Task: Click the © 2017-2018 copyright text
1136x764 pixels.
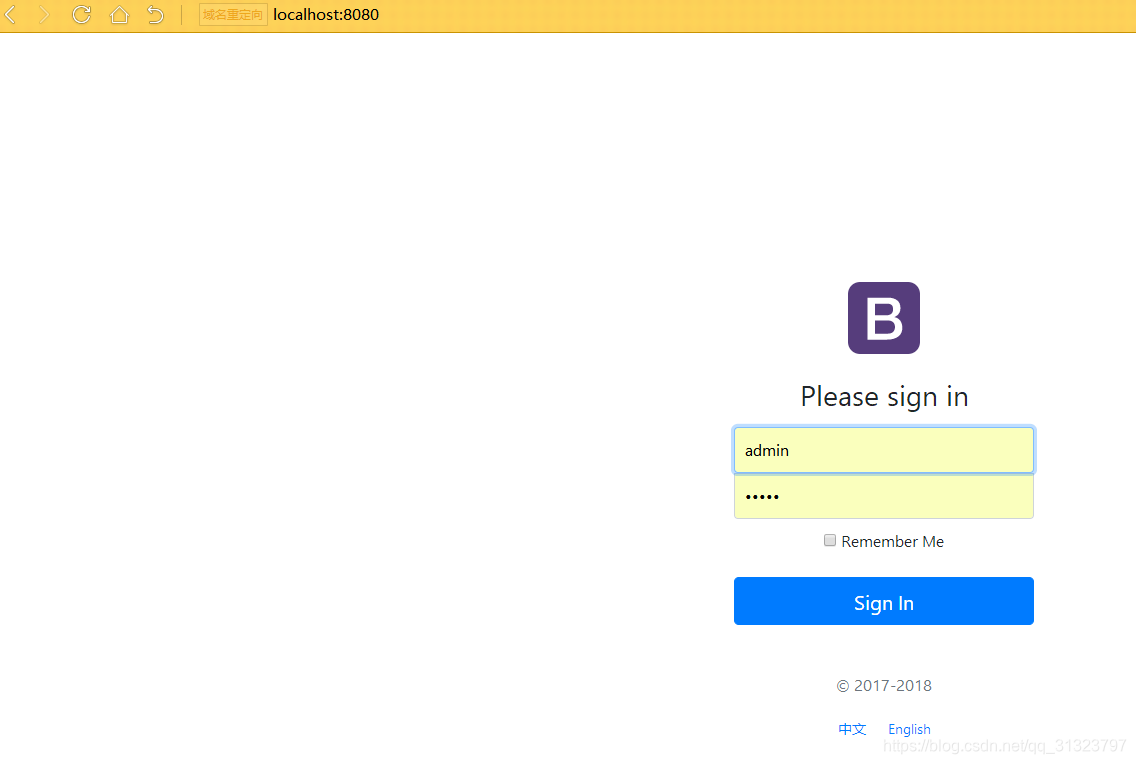Action: coord(884,686)
